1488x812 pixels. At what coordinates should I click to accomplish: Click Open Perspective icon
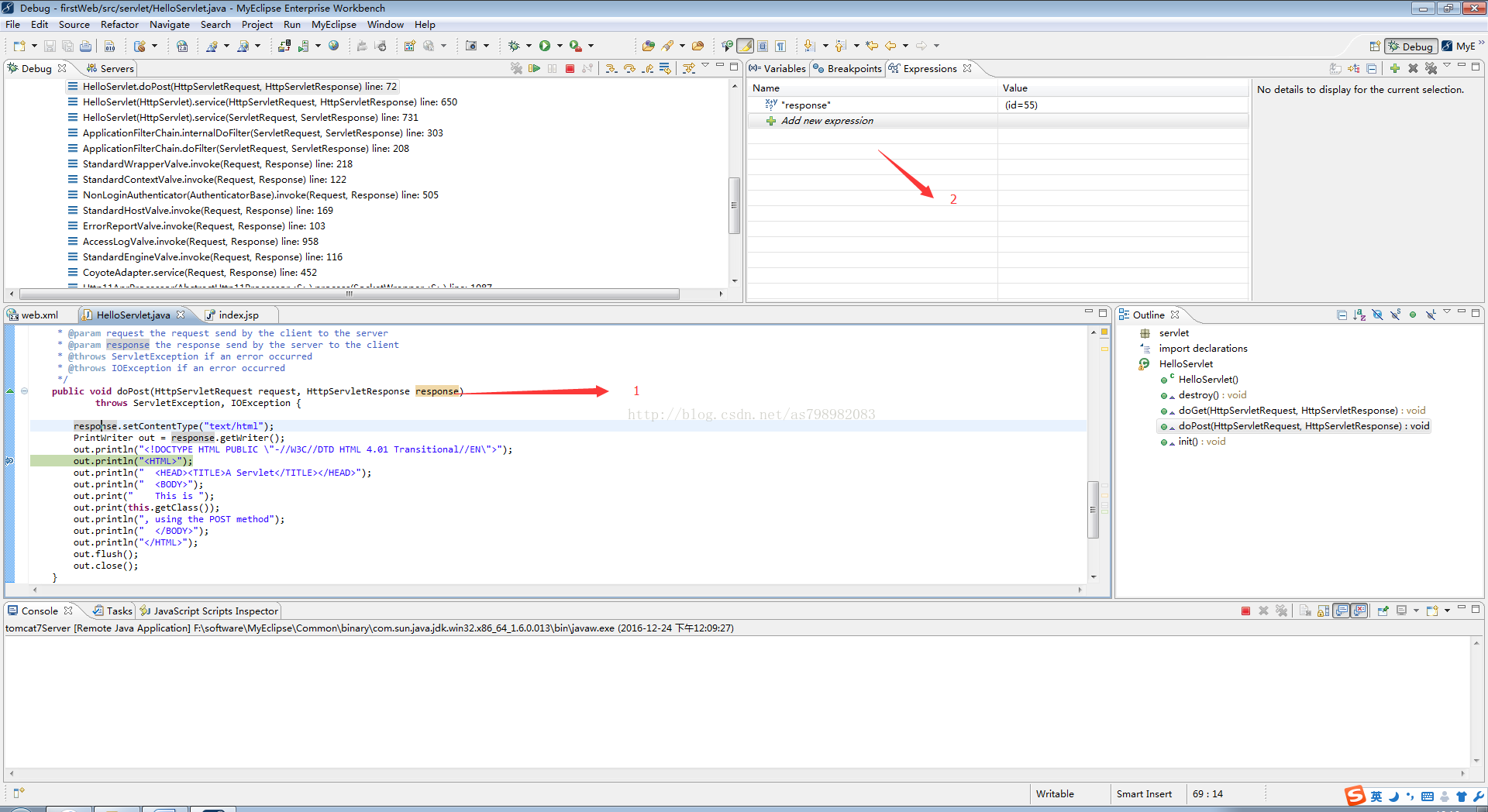pos(1375,46)
